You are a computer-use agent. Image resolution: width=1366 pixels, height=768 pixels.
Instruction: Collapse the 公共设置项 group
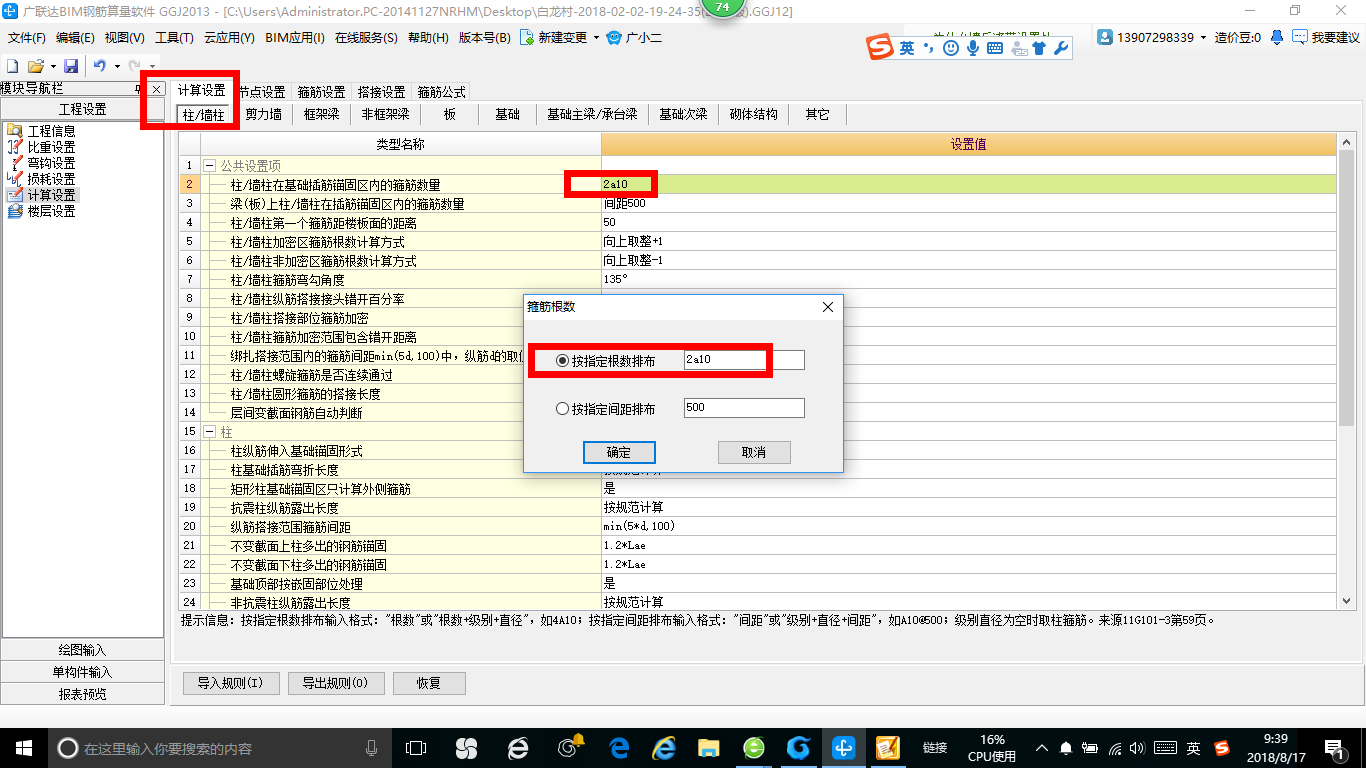click(x=210, y=166)
